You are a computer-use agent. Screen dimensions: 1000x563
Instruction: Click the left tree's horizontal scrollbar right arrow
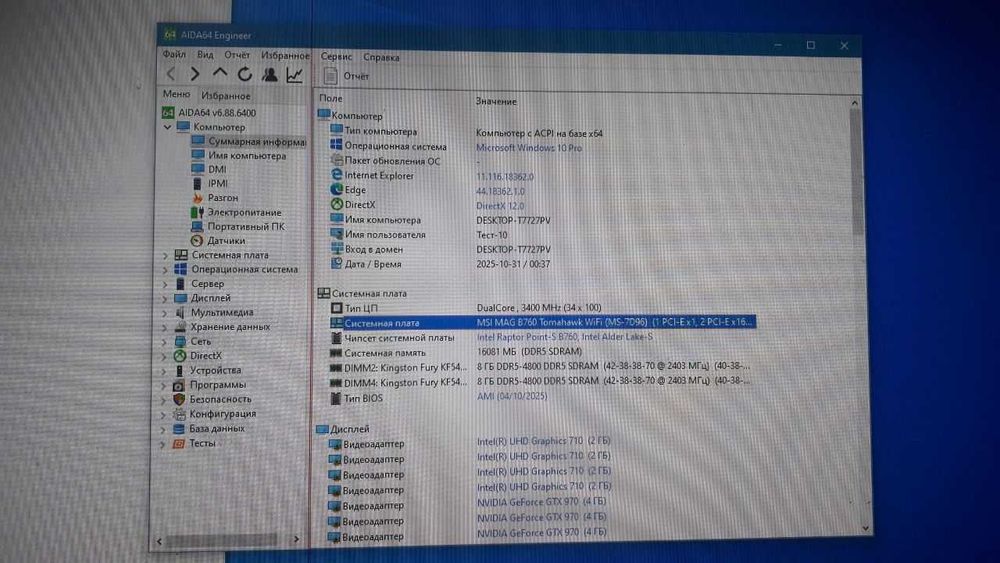296,539
